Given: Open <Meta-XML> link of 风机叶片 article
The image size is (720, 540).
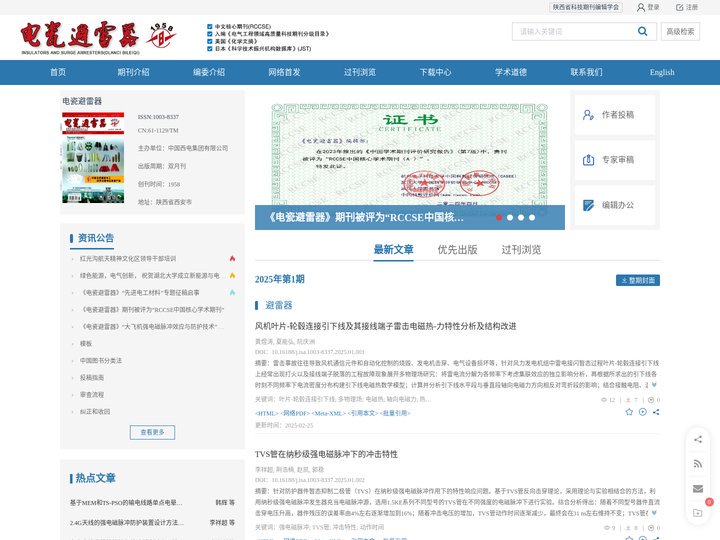Looking at the screenshot, I should pos(329,413).
